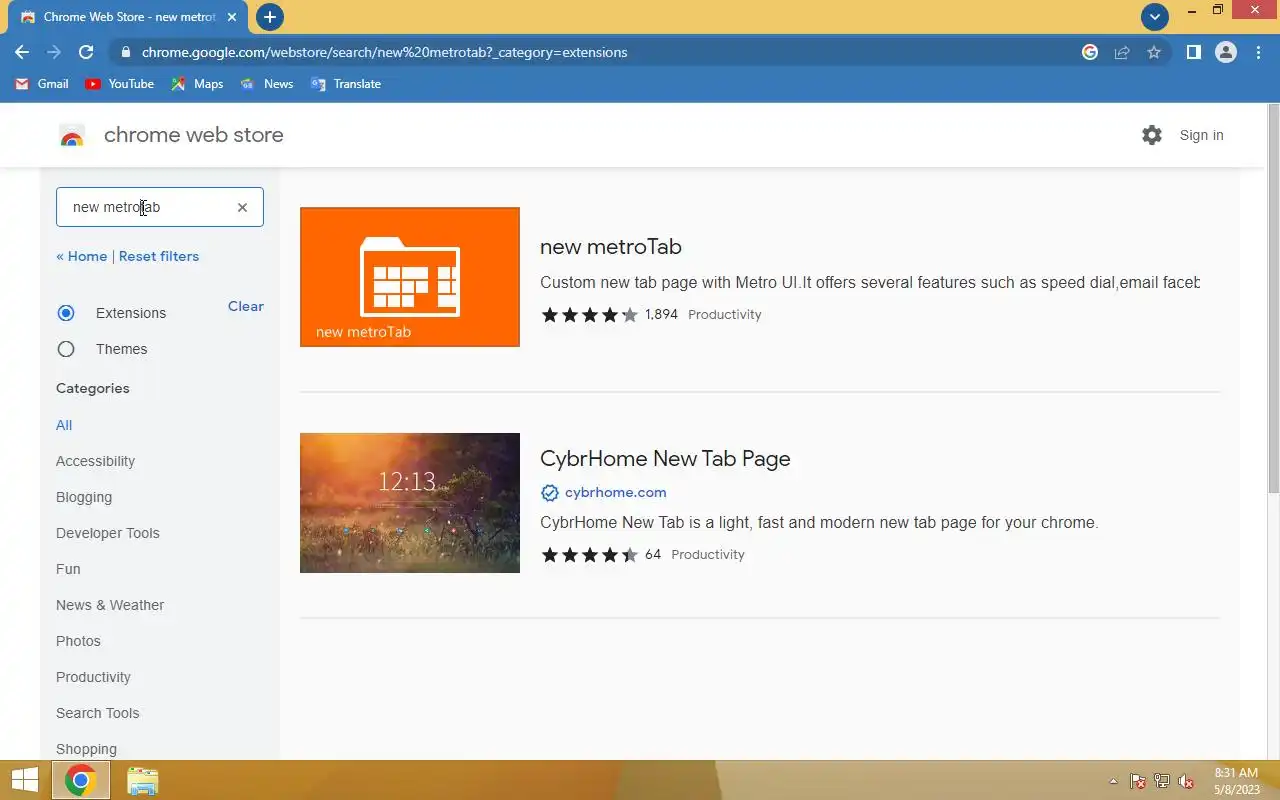Click the muted volume tray icon
The height and width of the screenshot is (800, 1280).
[x=1186, y=781]
